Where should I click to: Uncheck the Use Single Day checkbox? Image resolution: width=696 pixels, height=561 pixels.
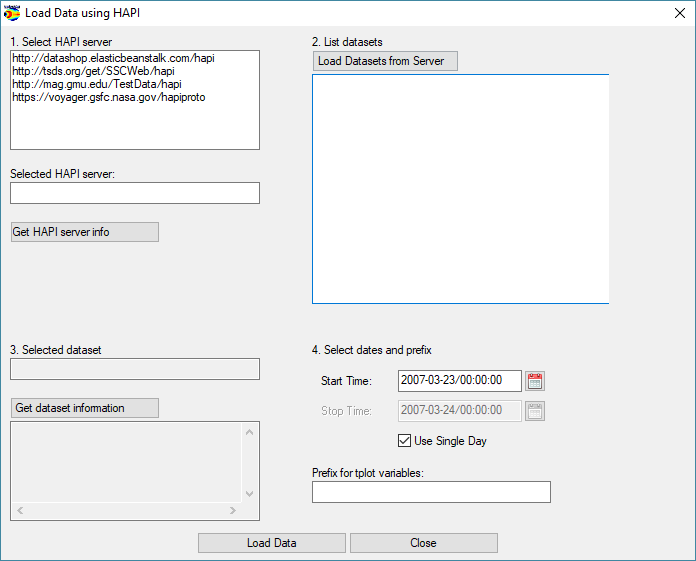404,441
